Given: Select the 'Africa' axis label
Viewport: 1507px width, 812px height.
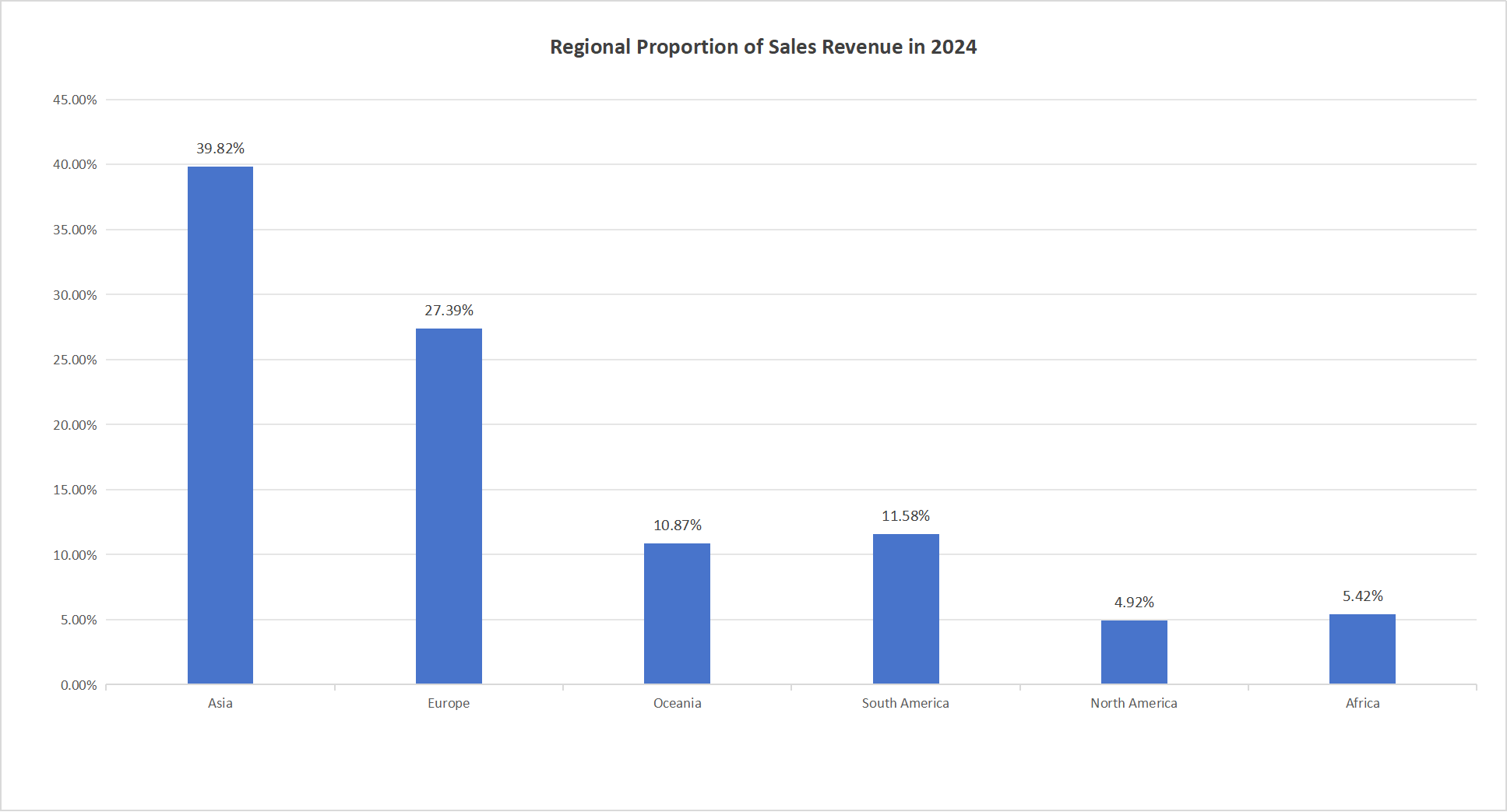Looking at the screenshot, I should pos(1362,703).
